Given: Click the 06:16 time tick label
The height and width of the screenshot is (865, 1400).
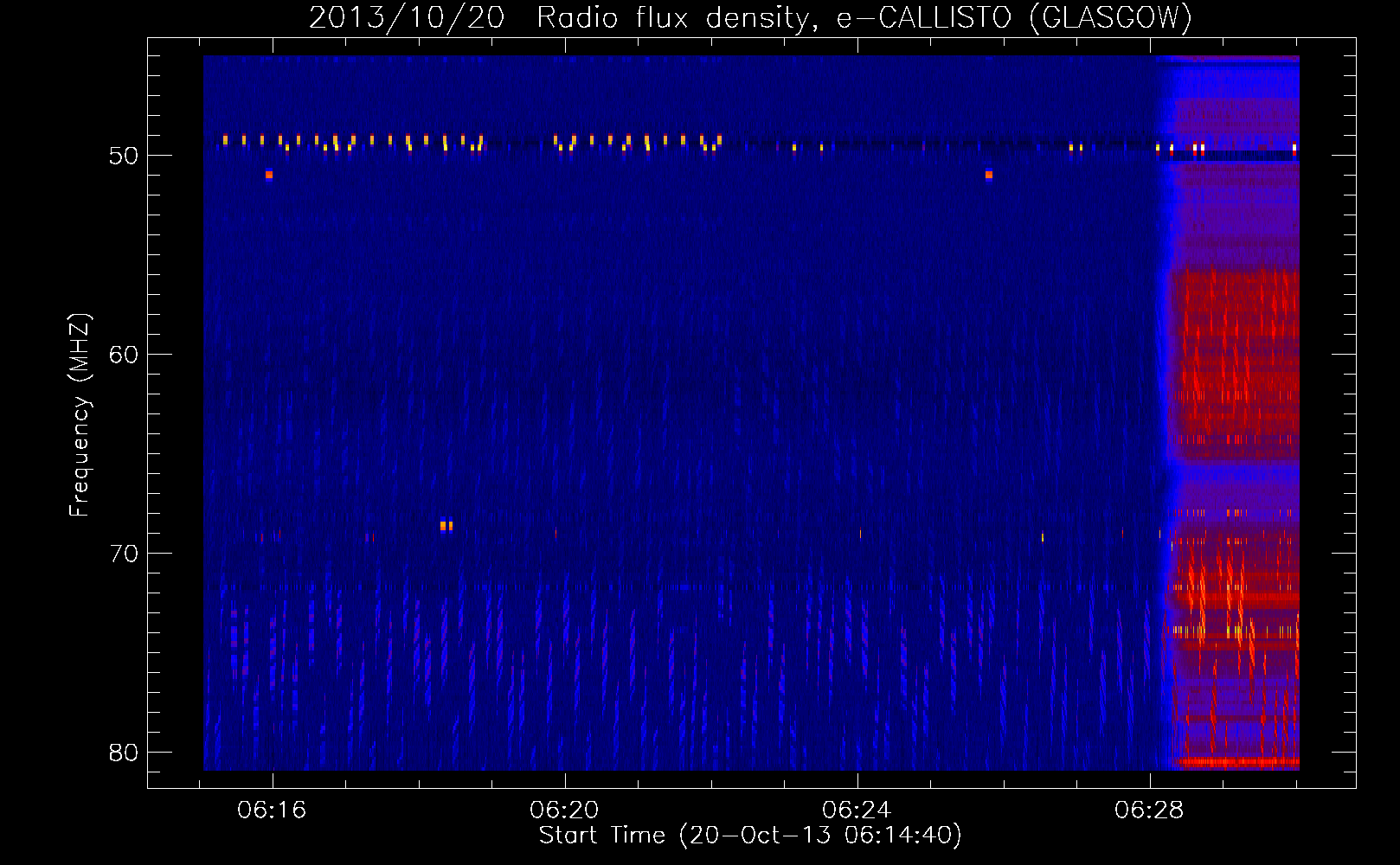Looking at the screenshot, I should [x=272, y=811].
